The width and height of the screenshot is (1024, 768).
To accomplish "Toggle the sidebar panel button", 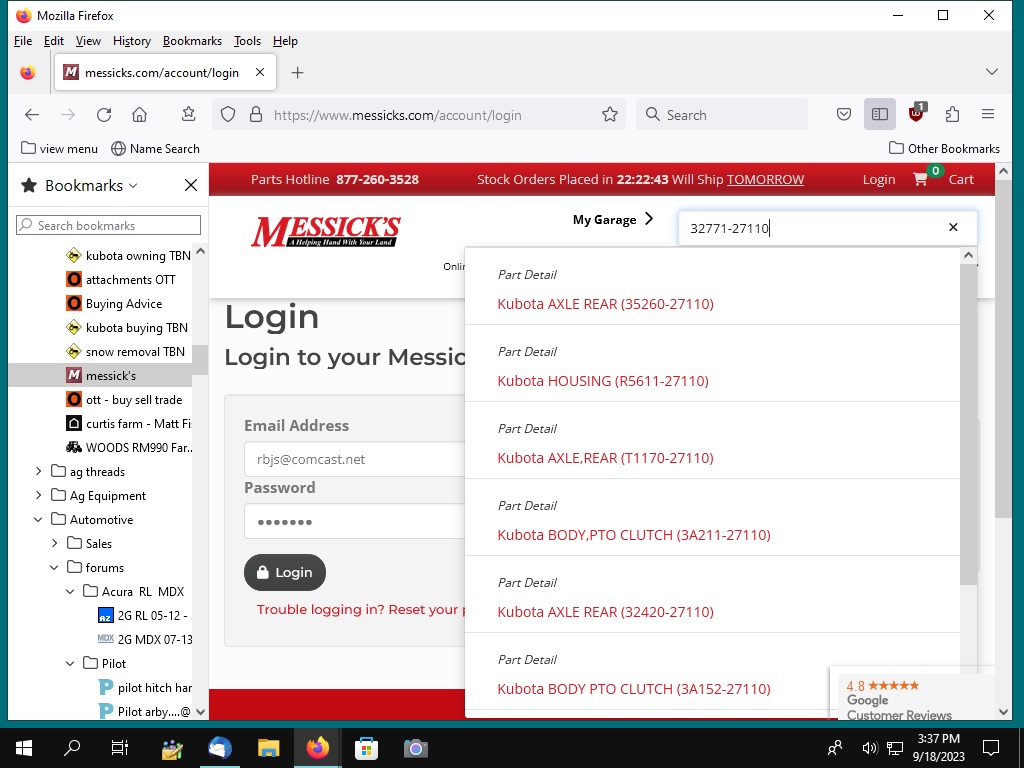I will tap(880, 115).
